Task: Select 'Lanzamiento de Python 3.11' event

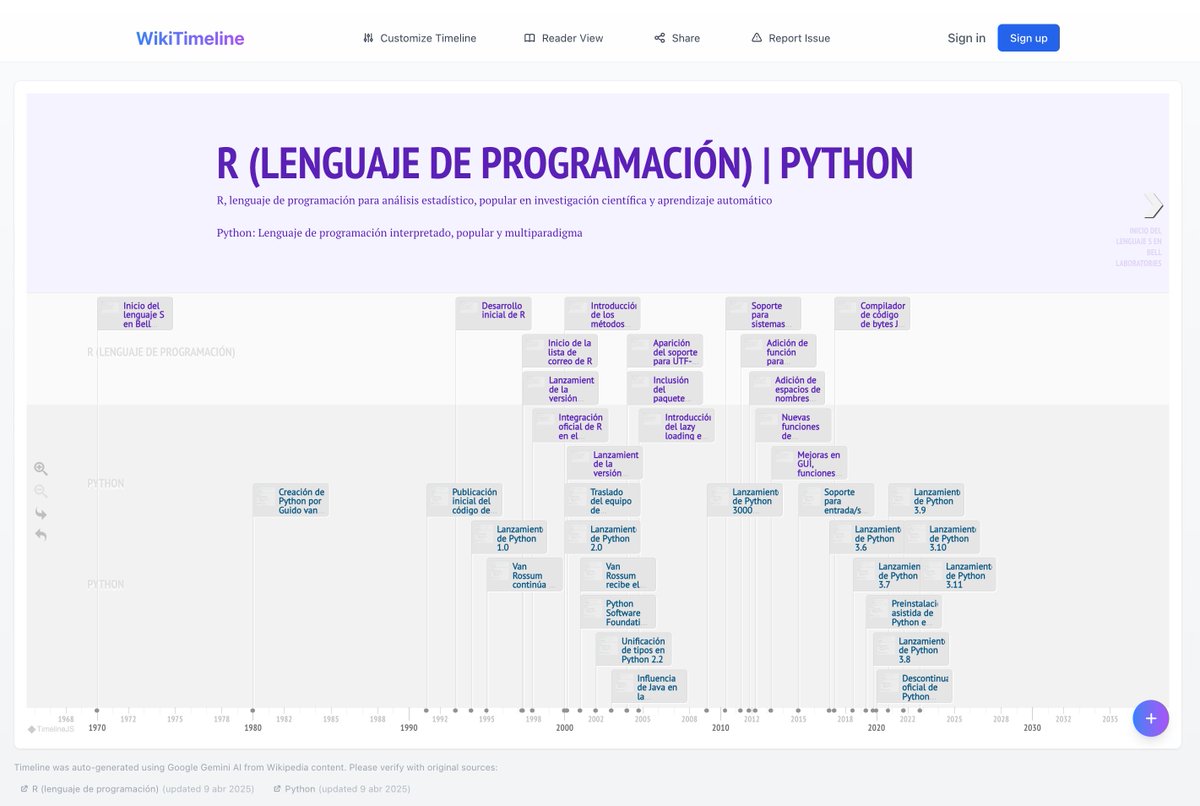Action: [958, 574]
